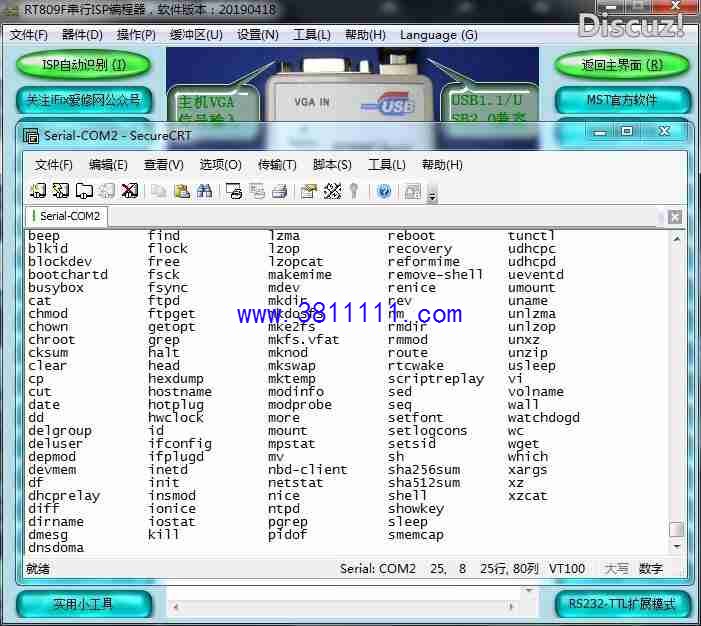Close the Serial-COM2 tab with the X
701x626 pixels.
click(x=675, y=217)
